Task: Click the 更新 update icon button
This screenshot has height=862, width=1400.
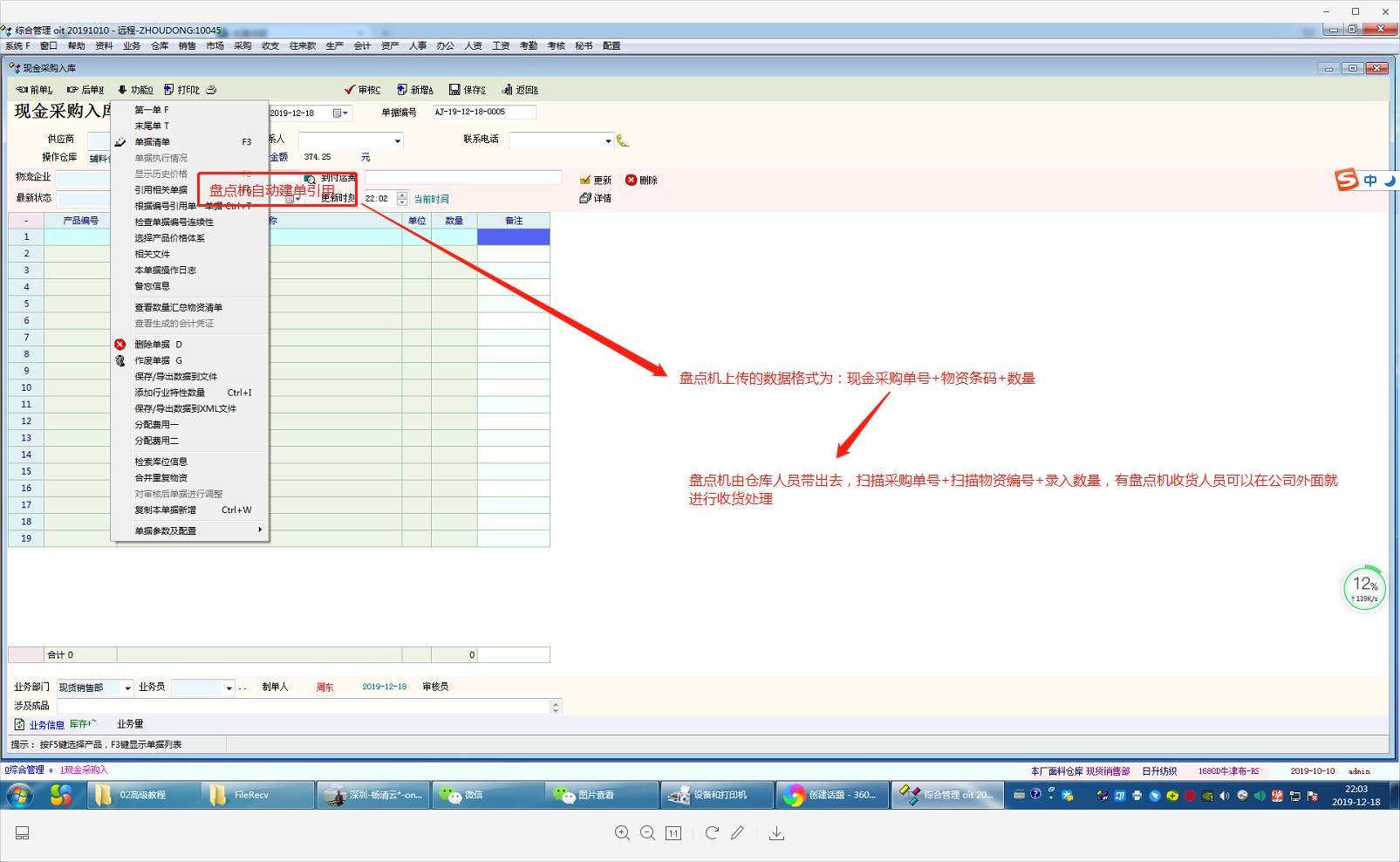Action: (x=585, y=180)
